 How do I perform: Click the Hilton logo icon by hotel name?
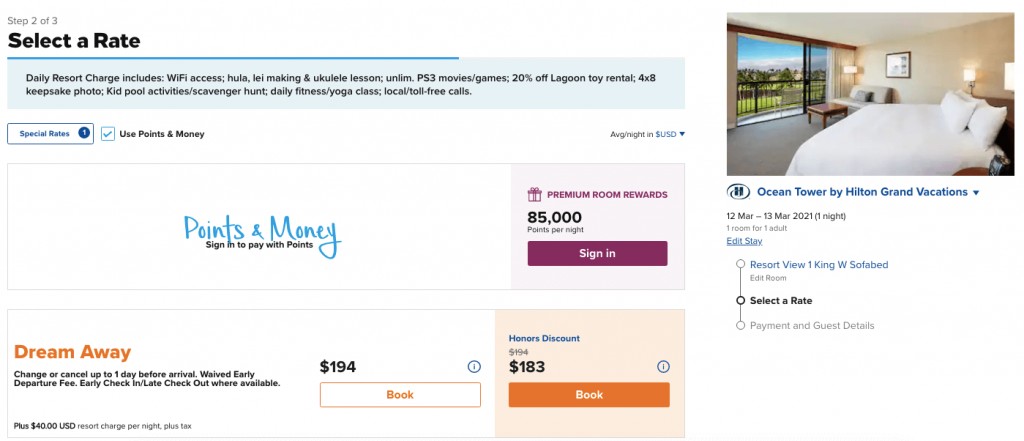pos(738,192)
